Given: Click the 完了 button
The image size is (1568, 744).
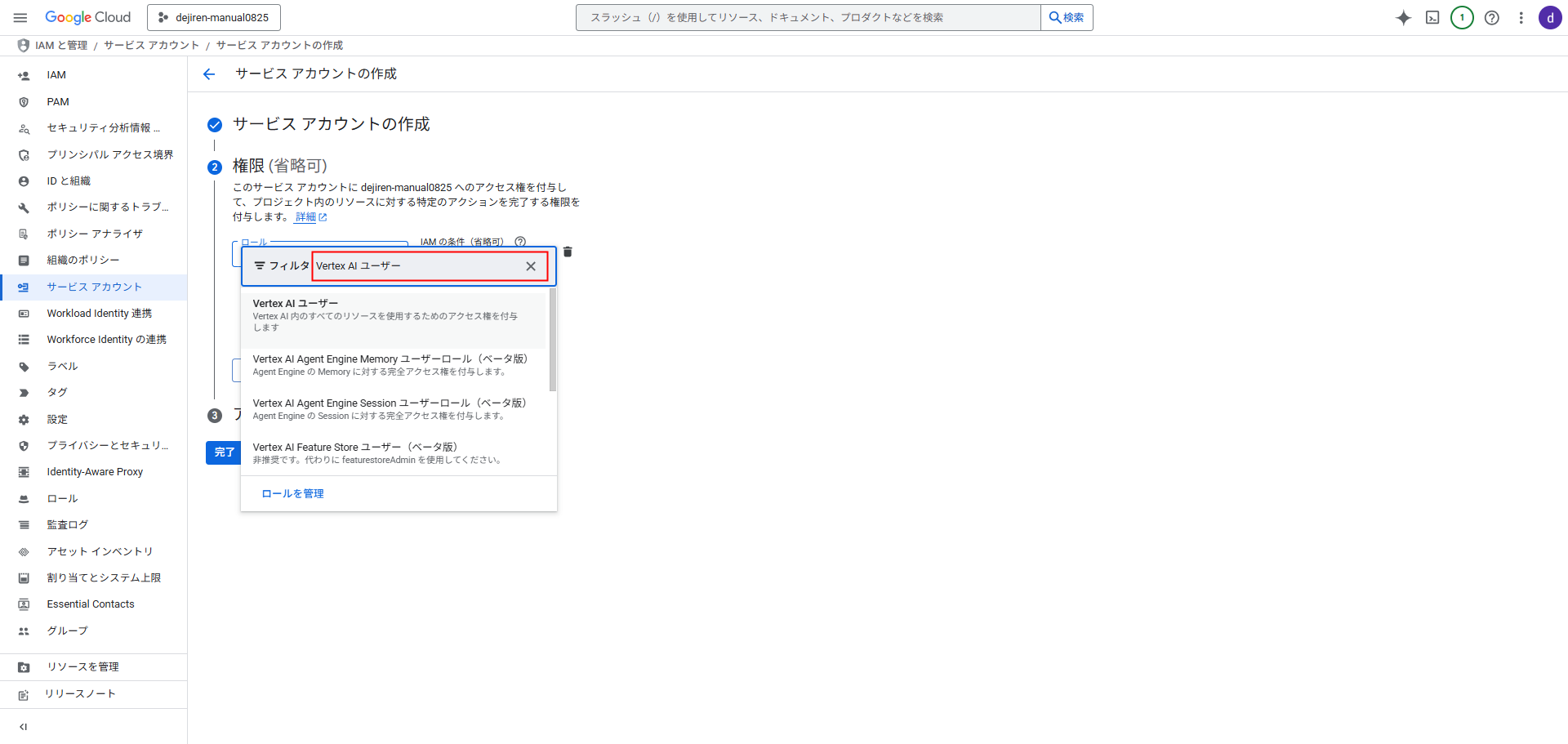Looking at the screenshot, I should (x=223, y=452).
